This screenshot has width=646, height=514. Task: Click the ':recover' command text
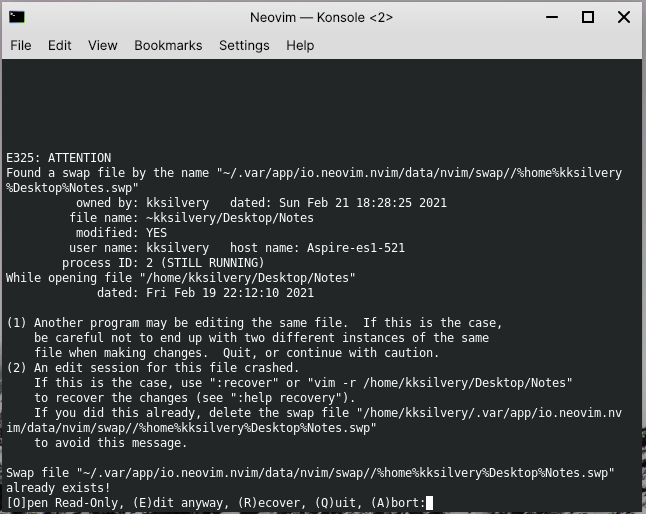(244, 383)
